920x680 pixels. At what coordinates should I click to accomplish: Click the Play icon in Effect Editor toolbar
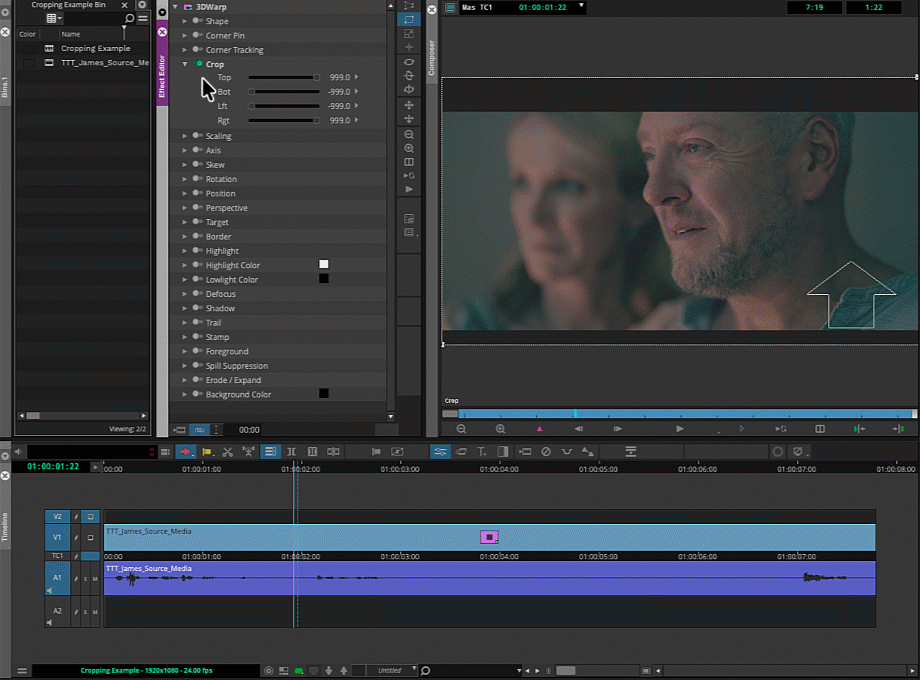click(409, 190)
